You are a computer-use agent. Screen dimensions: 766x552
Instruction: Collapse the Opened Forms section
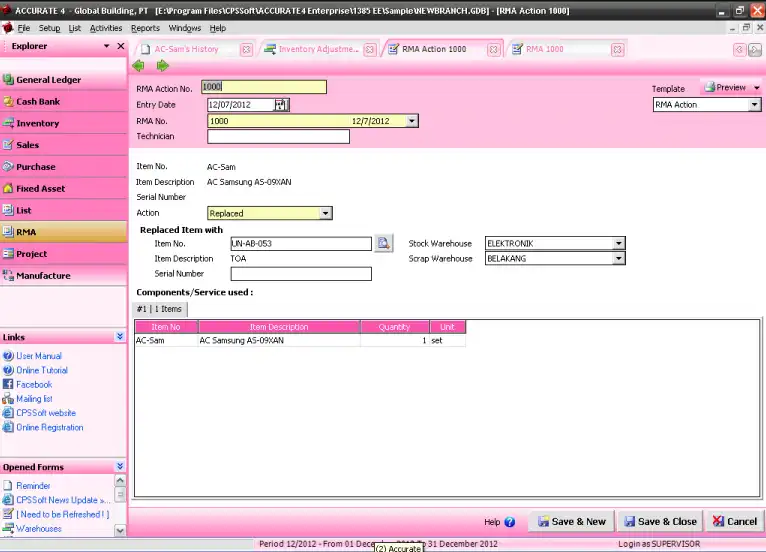click(120, 467)
